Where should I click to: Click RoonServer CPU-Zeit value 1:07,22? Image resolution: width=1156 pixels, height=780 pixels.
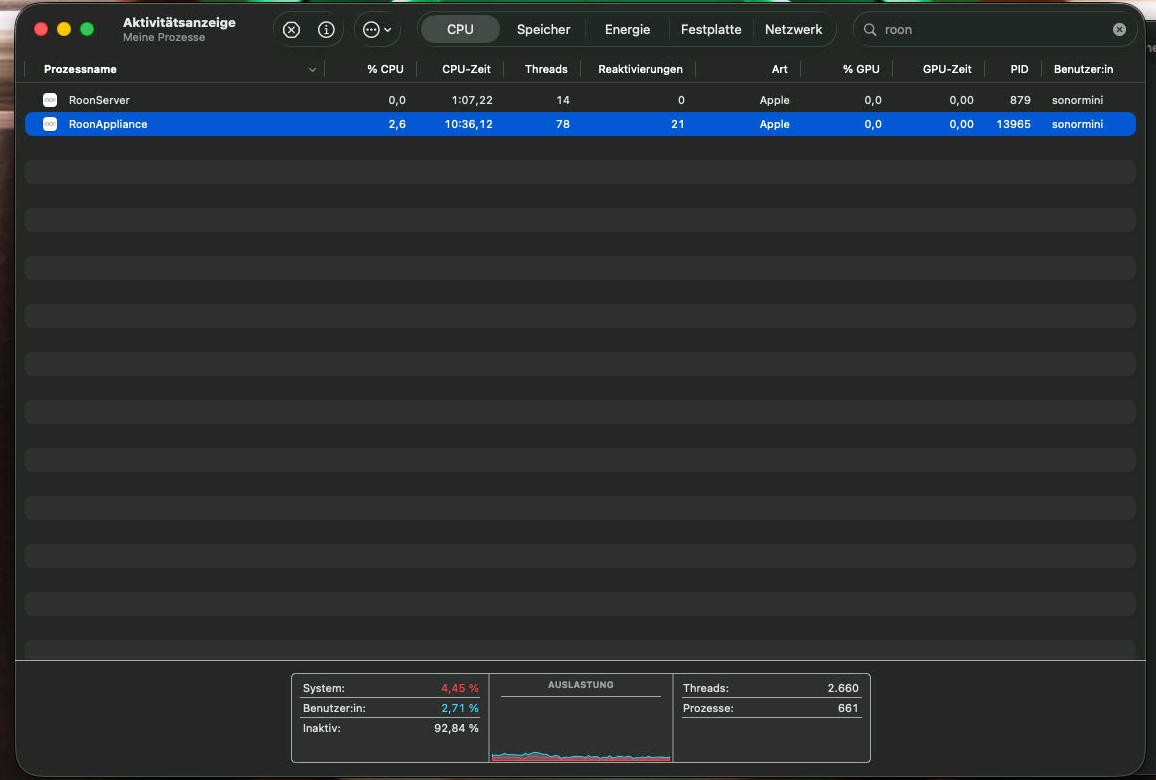[x=472, y=100]
